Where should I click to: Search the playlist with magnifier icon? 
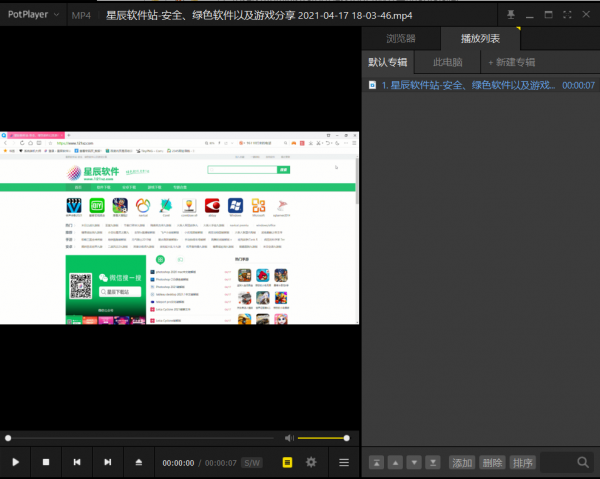[583, 462]
